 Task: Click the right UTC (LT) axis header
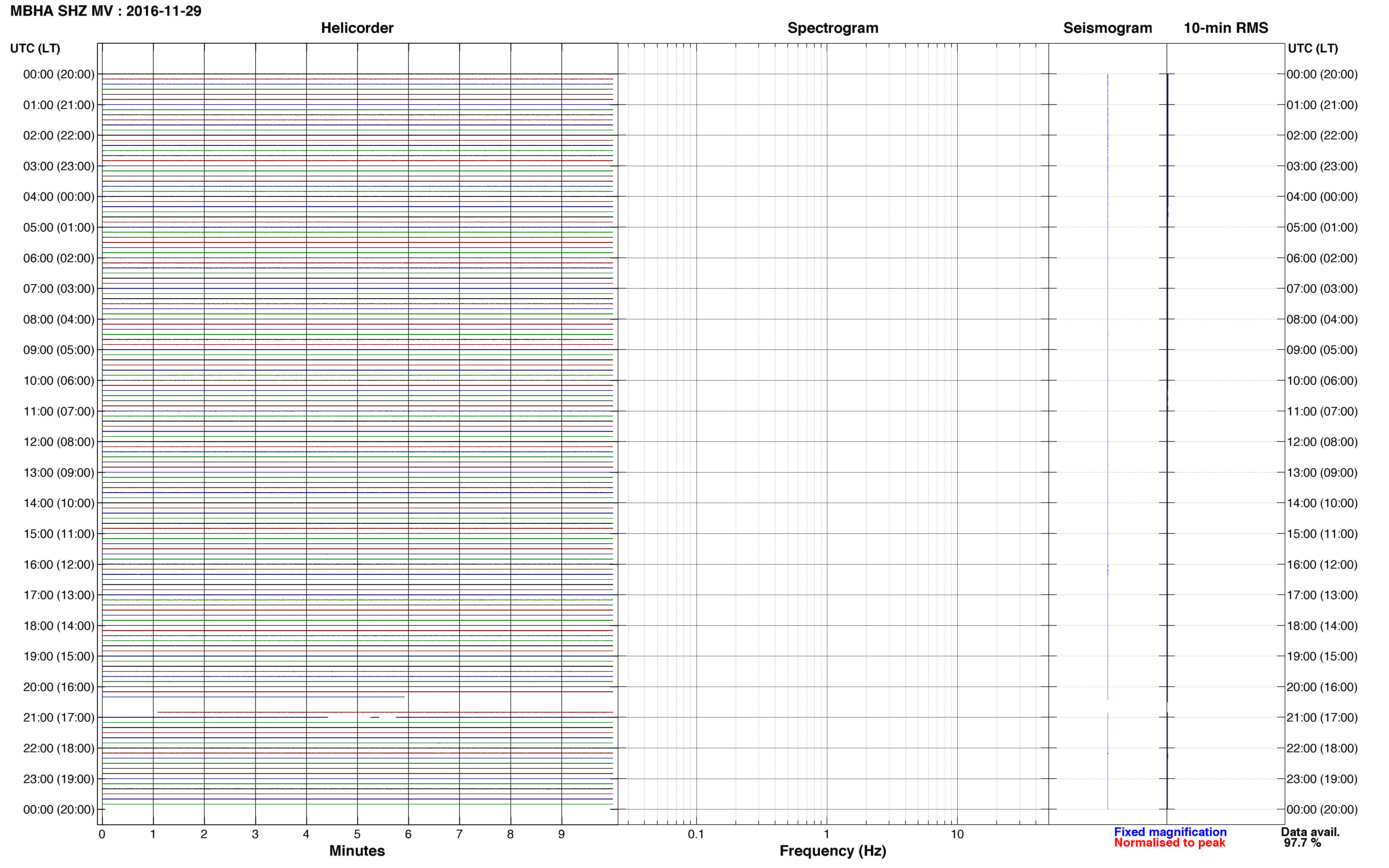click(x=1313, y=48)
